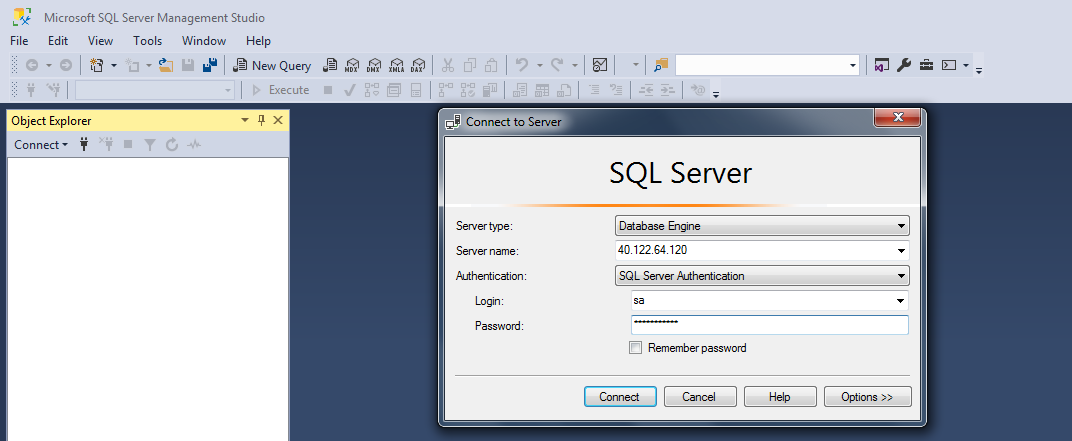Expand the Login dropdown arrow
The height and width of the screenshot is (441, 1072).
(x=900, y=300)
